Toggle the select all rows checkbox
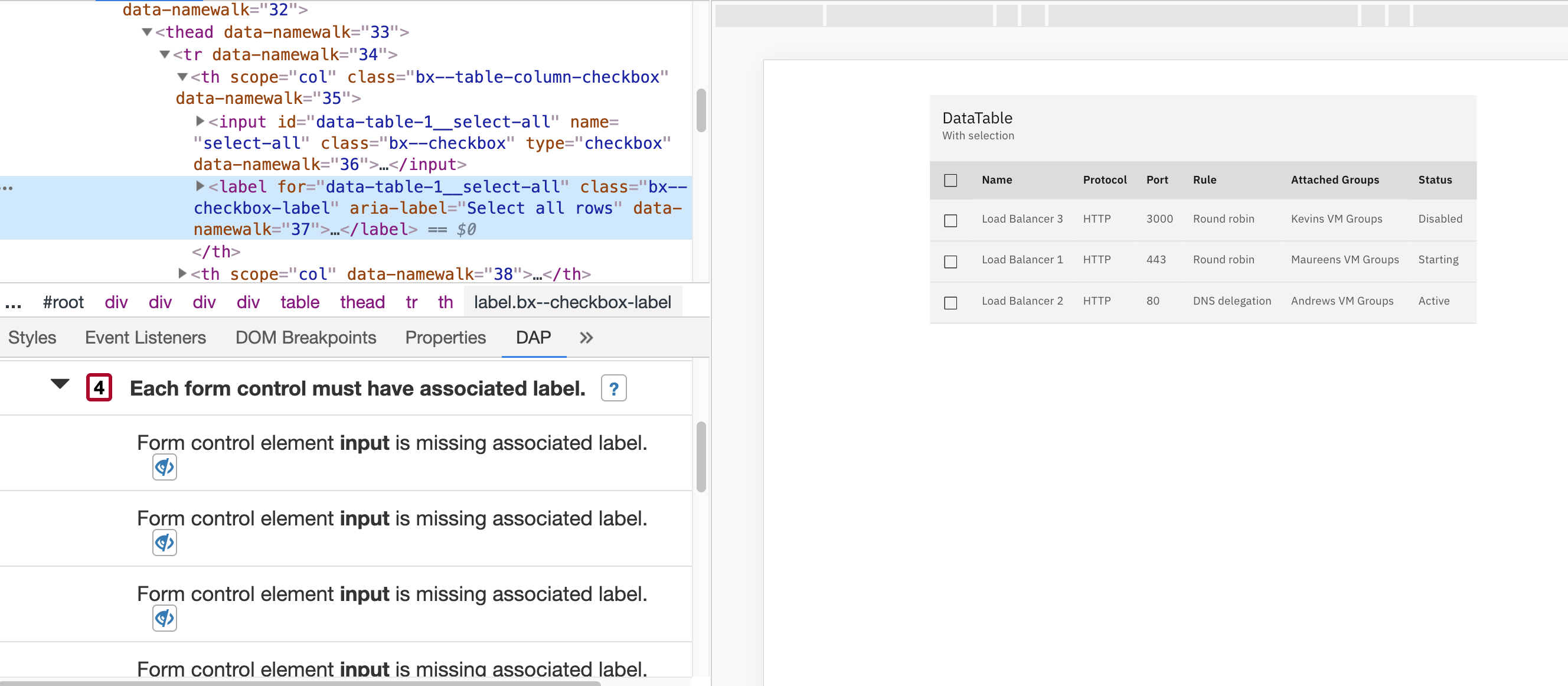The width and height of the screenshot is (1568, 686). [x=950, y=180]
